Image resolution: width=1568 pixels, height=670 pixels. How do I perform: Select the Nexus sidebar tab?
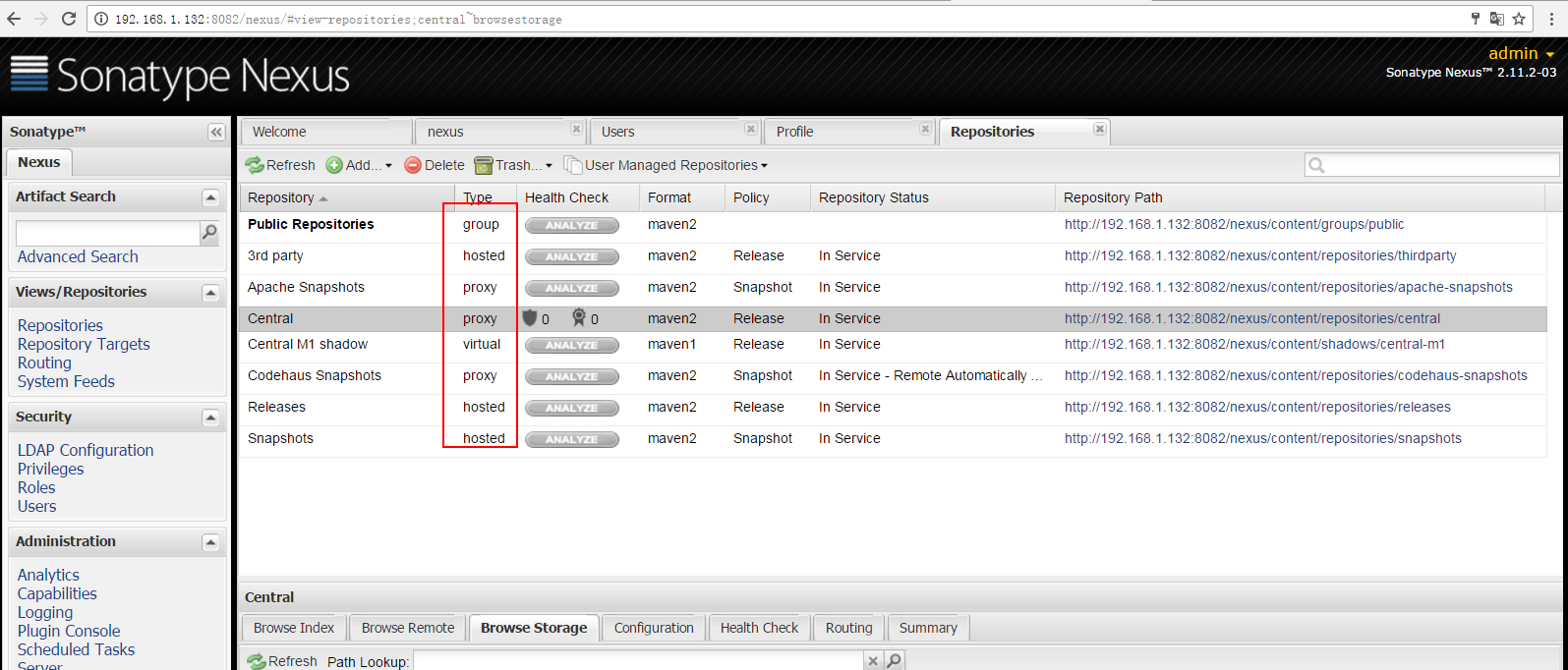(38, 162)
